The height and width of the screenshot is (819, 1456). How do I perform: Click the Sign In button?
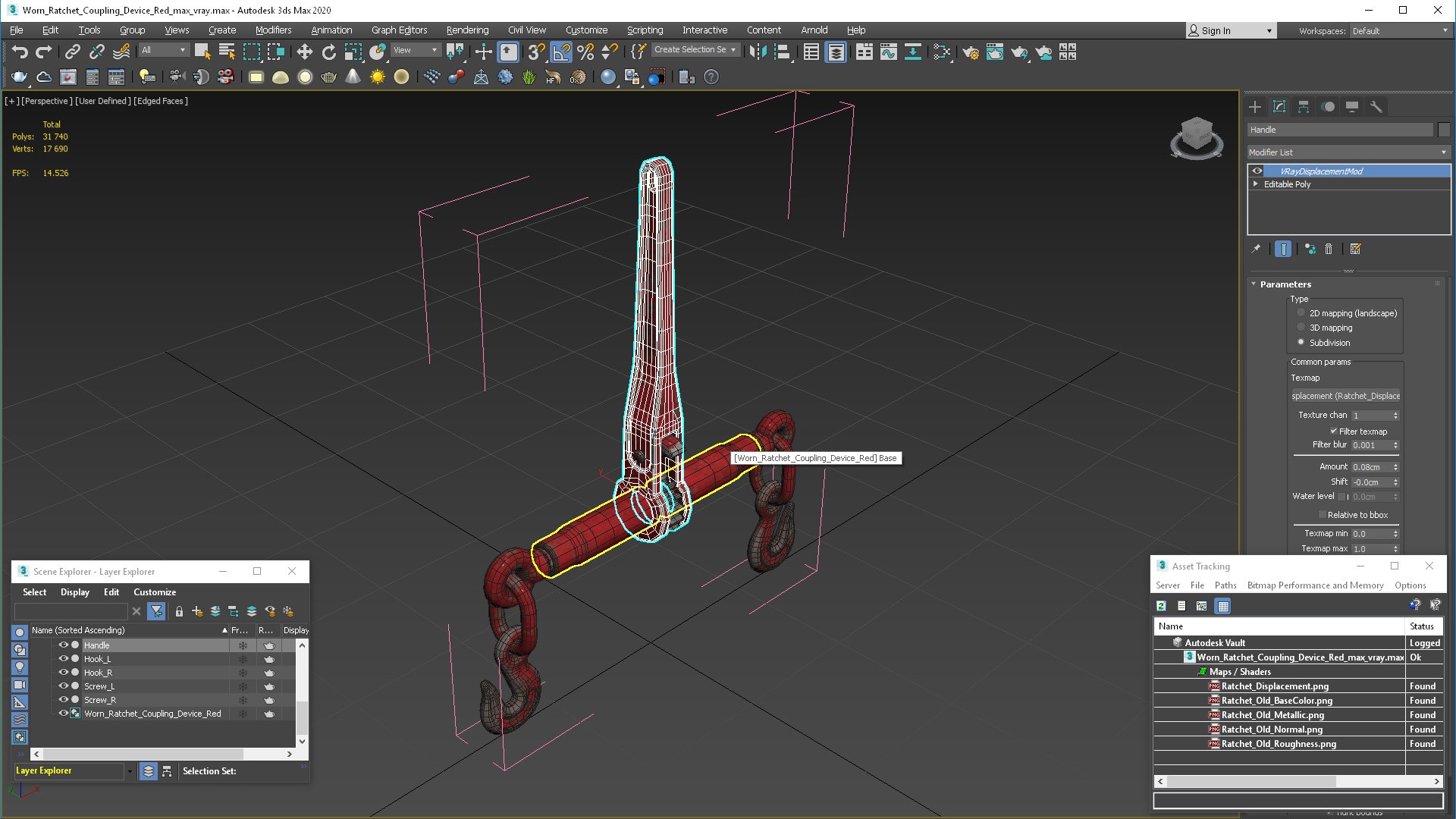point(1216,31)
